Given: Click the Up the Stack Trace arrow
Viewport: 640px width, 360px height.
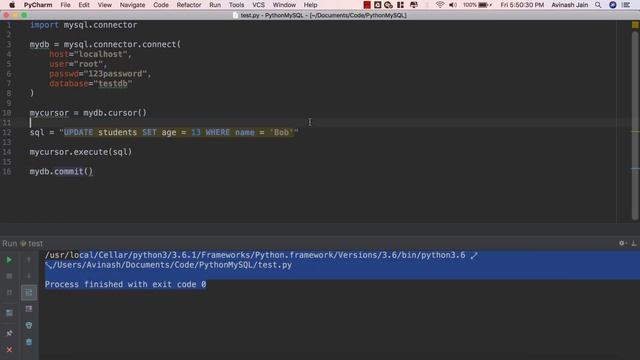Looking at the screenshot, I should pyautogui.click(x=29, y=260).
